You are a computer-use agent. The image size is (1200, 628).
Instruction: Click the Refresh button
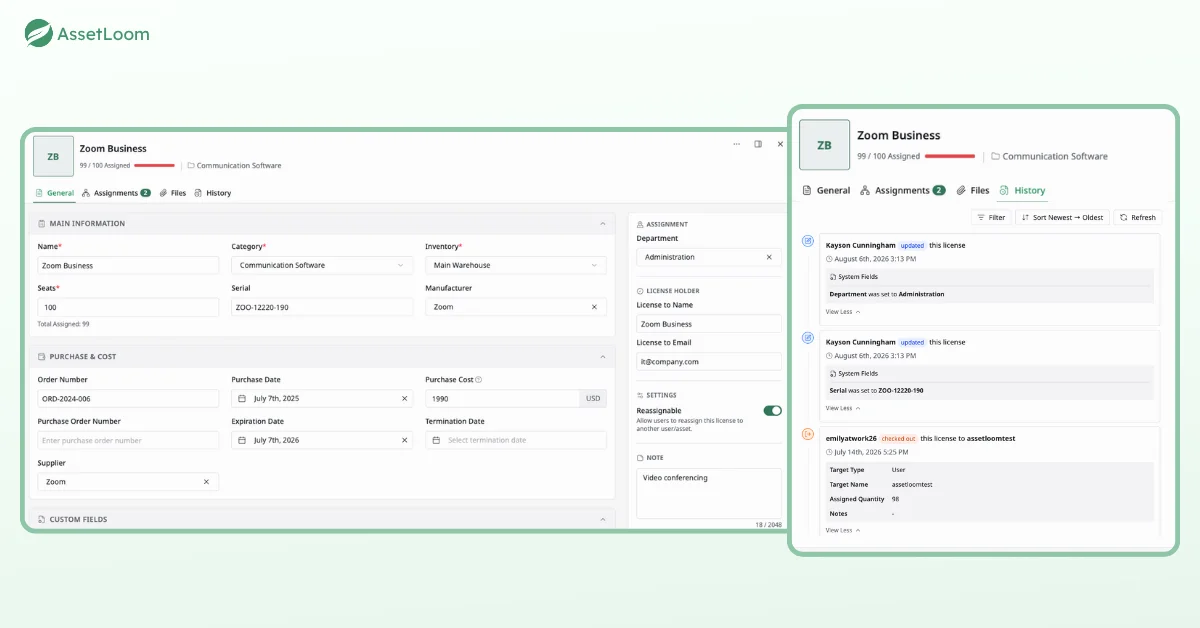tap(1138, 217)
